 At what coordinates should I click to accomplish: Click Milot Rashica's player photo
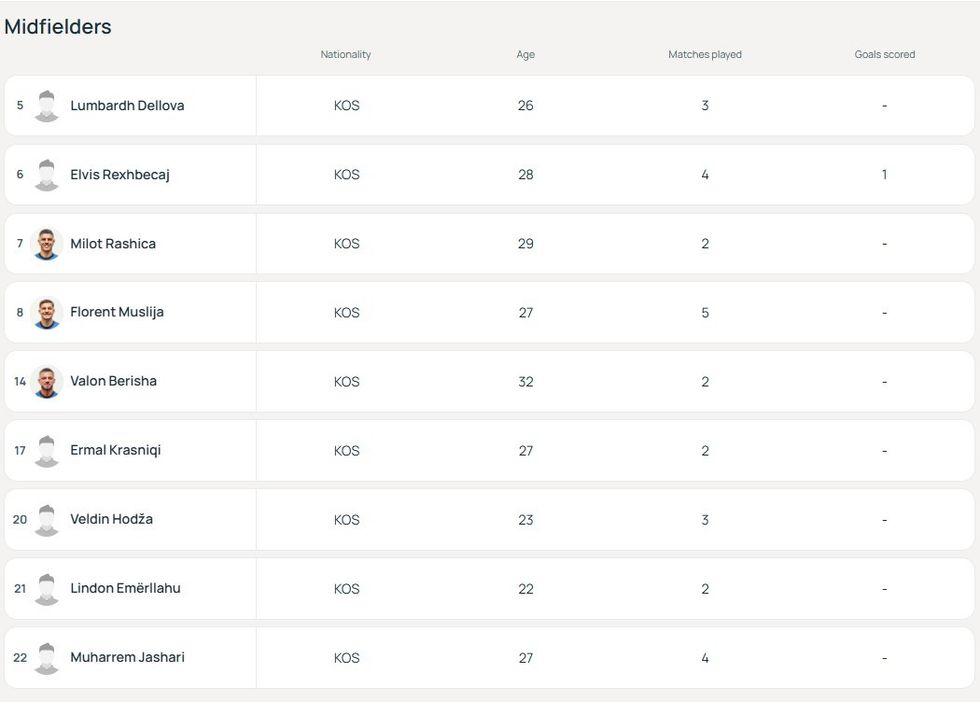46,244
